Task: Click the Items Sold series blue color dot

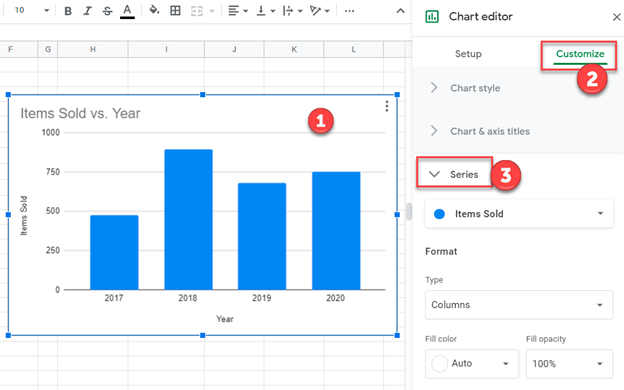Action: pos(439,214)
